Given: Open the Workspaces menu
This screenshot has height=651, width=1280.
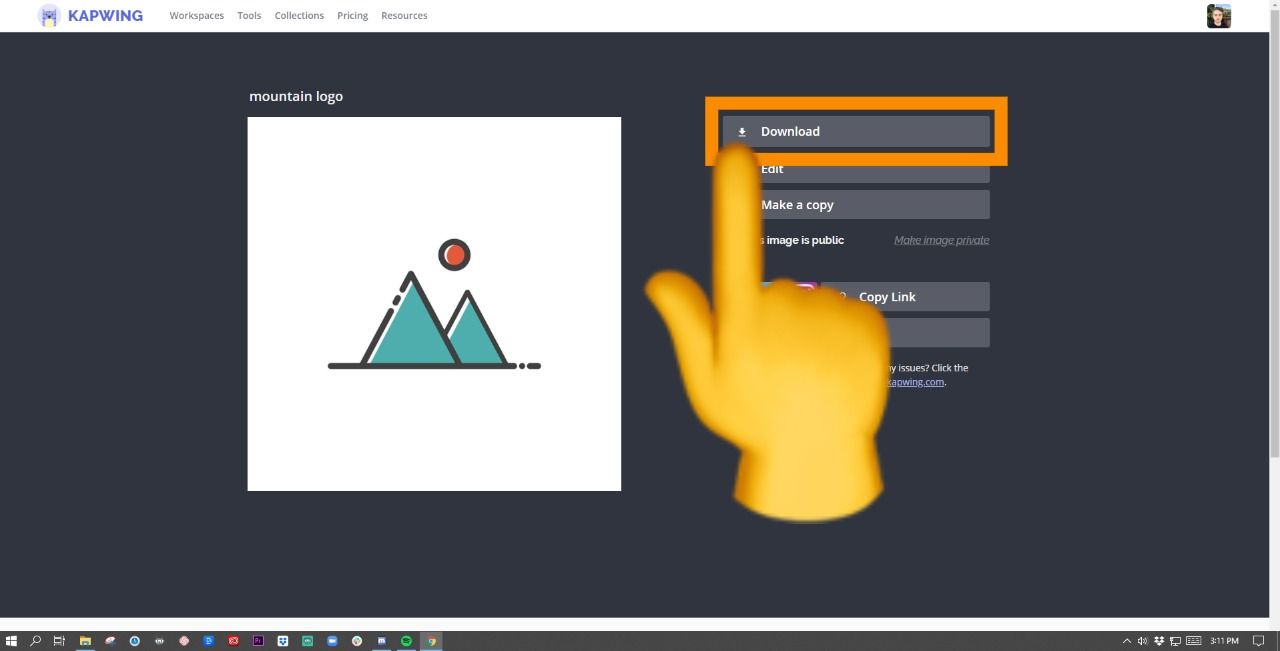Looking at the screenshot, I should tap(196, 15).
